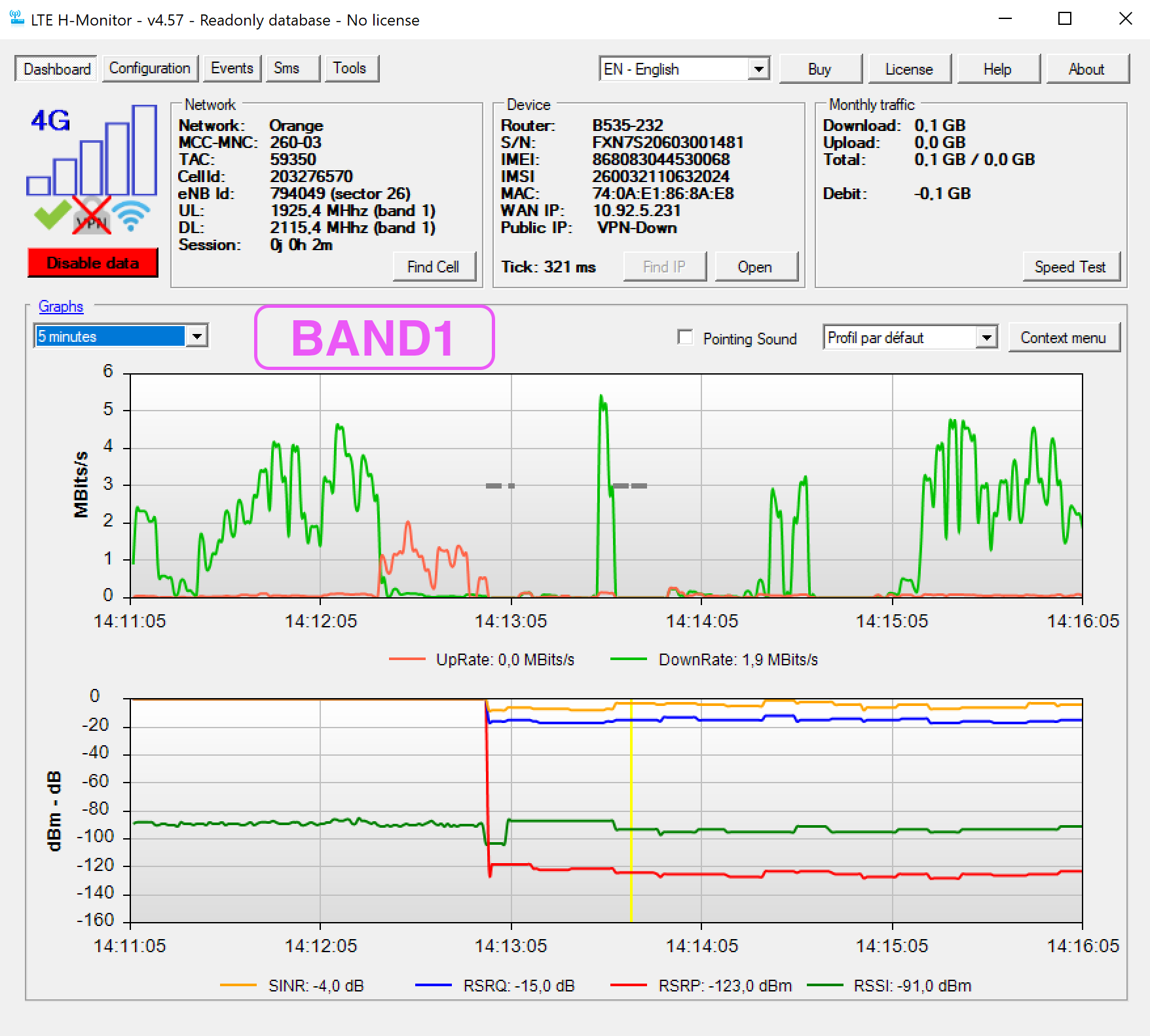Screen dimensions: 1150x1036
Task: Click the LTE H-Monitor title bar app icon
Action: click(x=17, y=19)
